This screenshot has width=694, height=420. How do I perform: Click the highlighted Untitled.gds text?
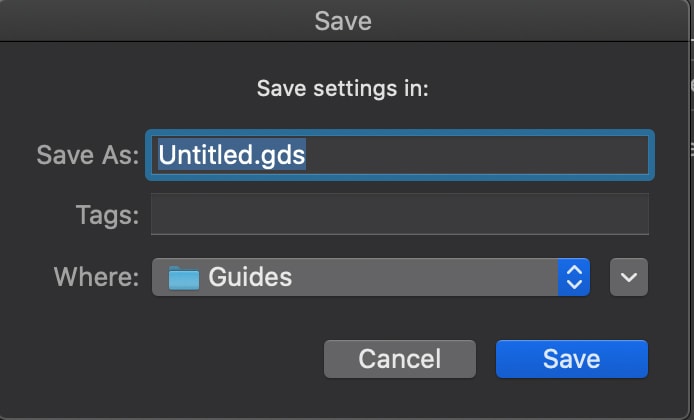click(x=232, y=155)
